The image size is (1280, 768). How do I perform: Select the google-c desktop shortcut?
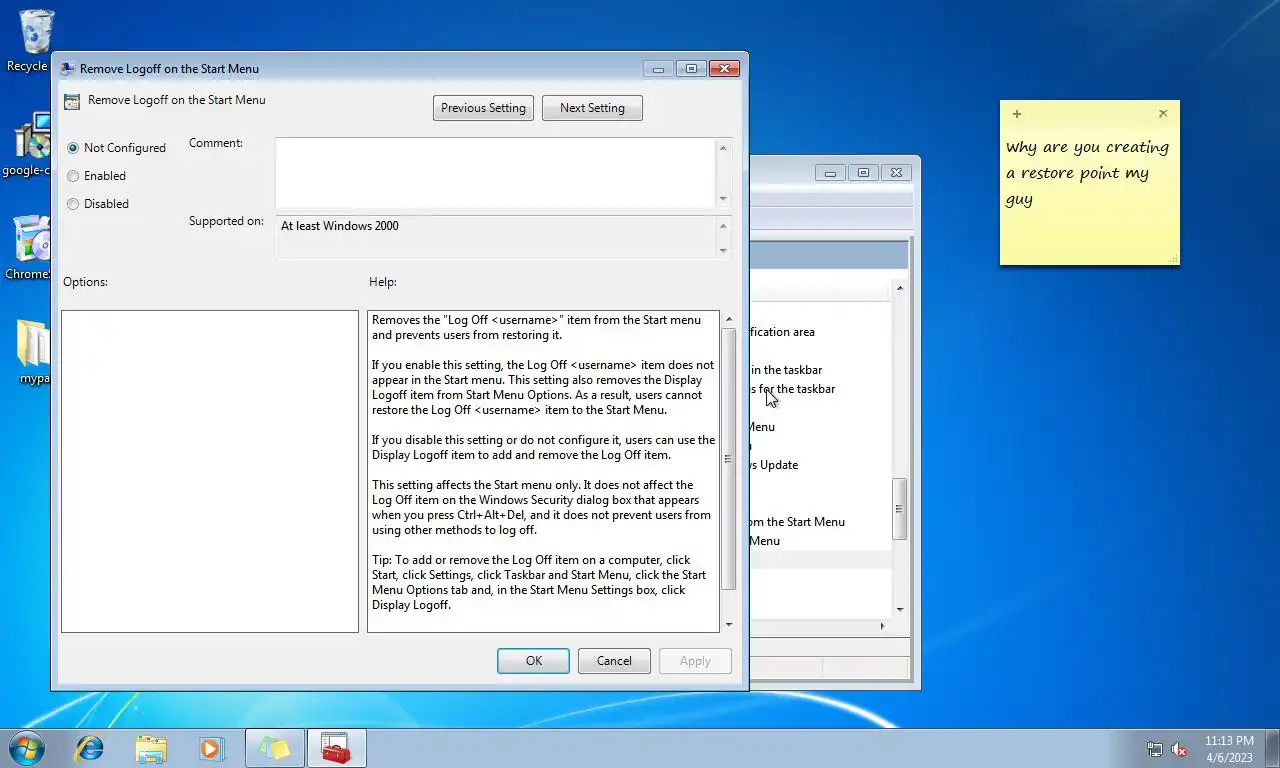(x=30, y=145)
